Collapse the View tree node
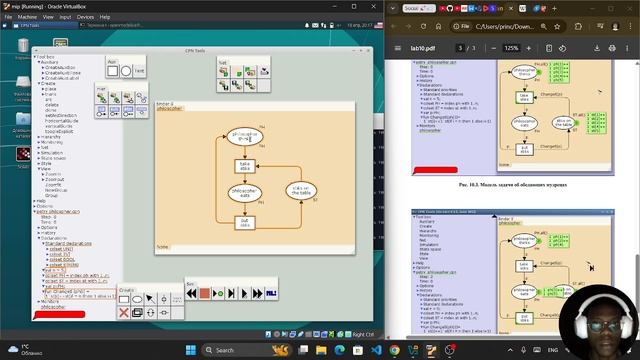 pyautogui.click(x=39, y=169)
